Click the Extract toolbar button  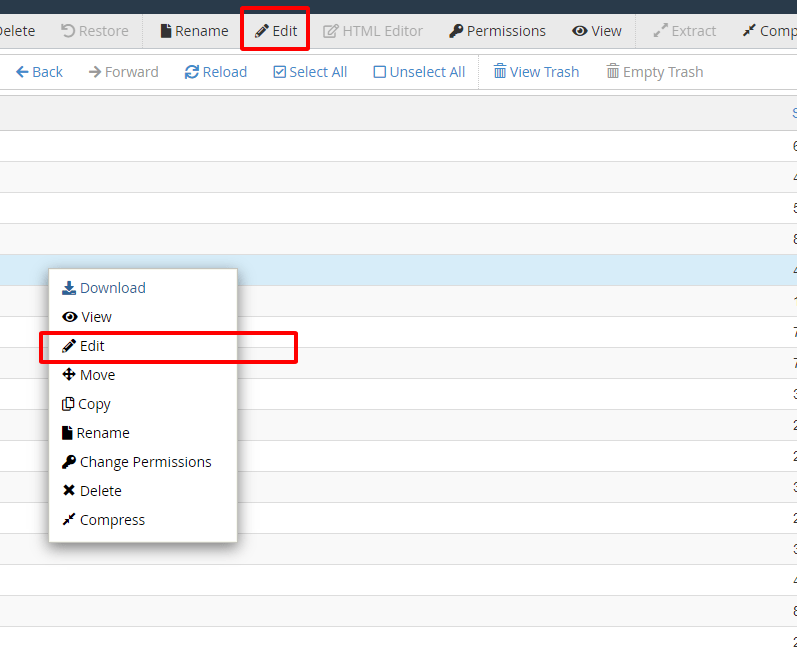685,31
